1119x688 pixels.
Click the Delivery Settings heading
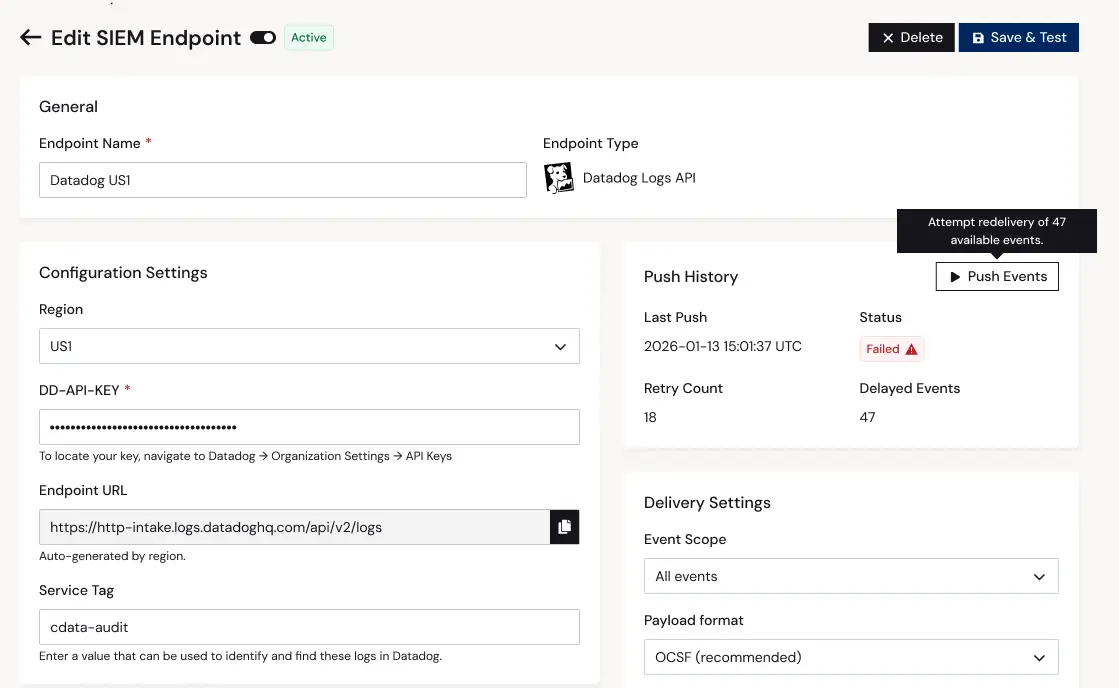pyautogui.click(x=707, y=502)
